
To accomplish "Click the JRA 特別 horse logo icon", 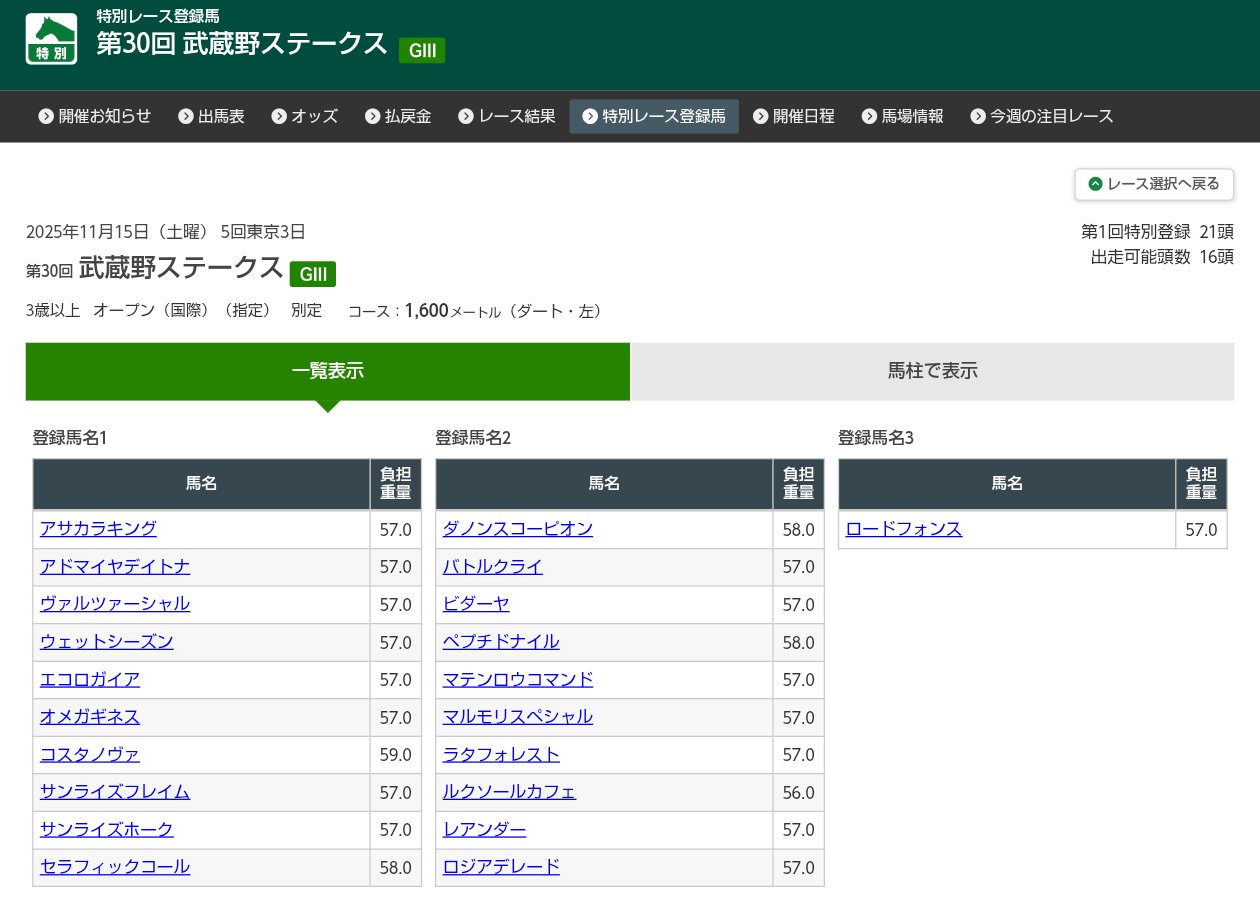I will 51,39.
